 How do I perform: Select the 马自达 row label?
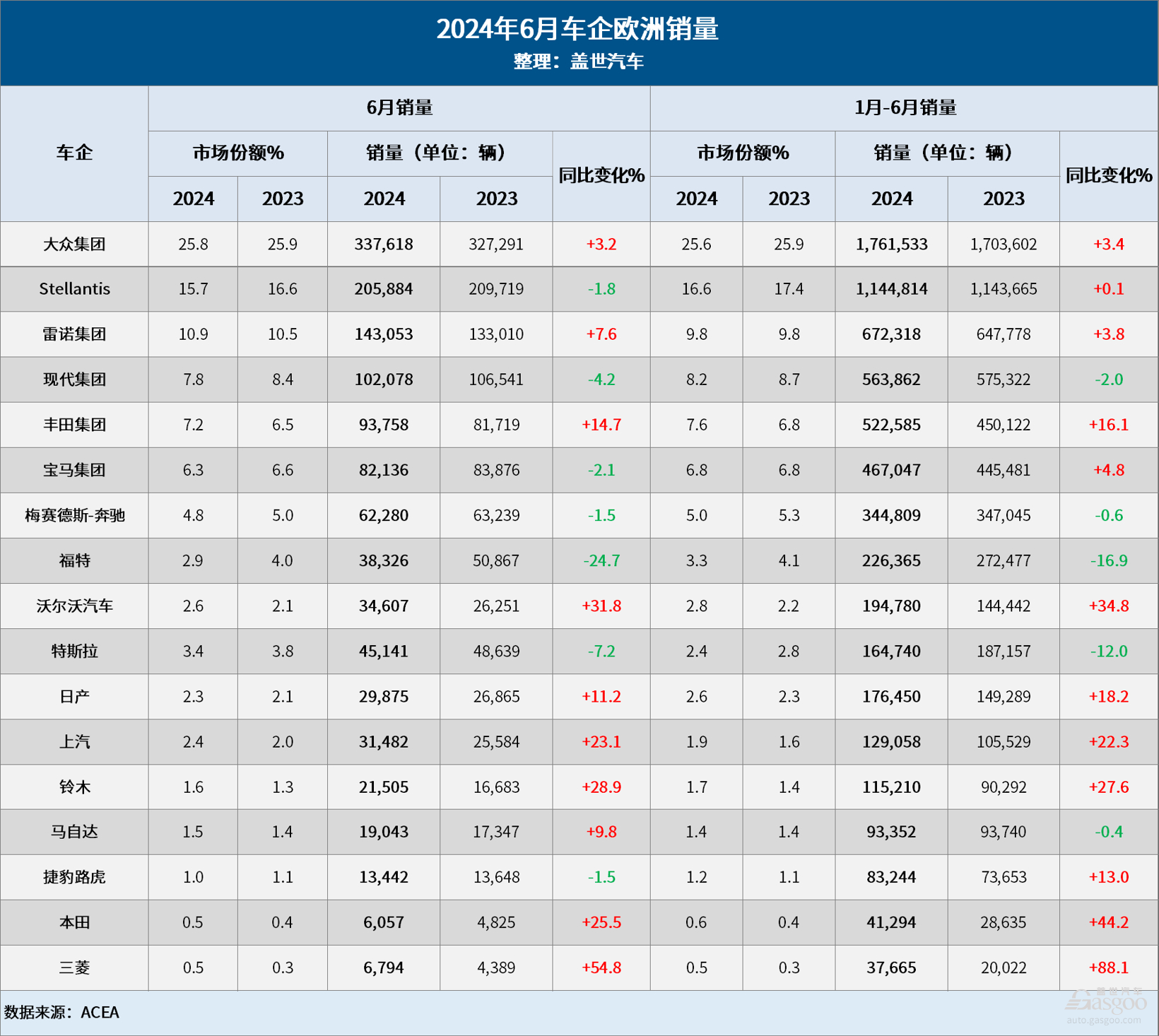pyautogui.click(x=74, y=832)
